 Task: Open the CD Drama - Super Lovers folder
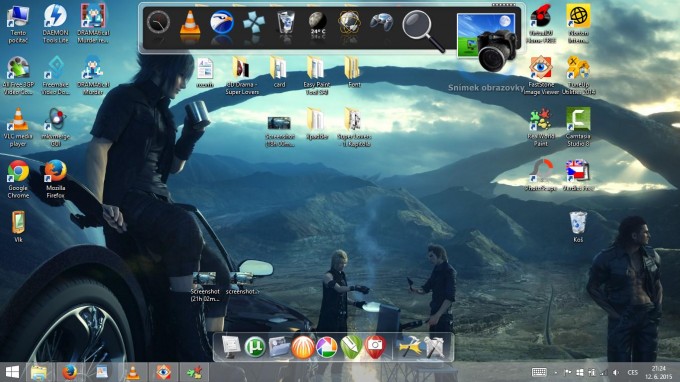click(x=242, y=75)
